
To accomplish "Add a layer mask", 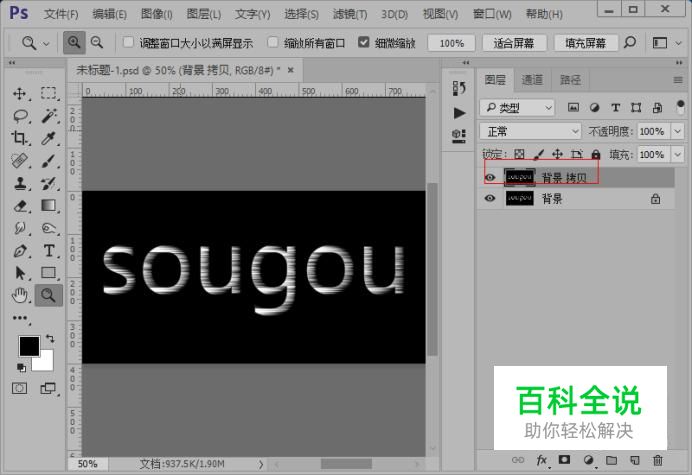I will (x=564, y=460).
